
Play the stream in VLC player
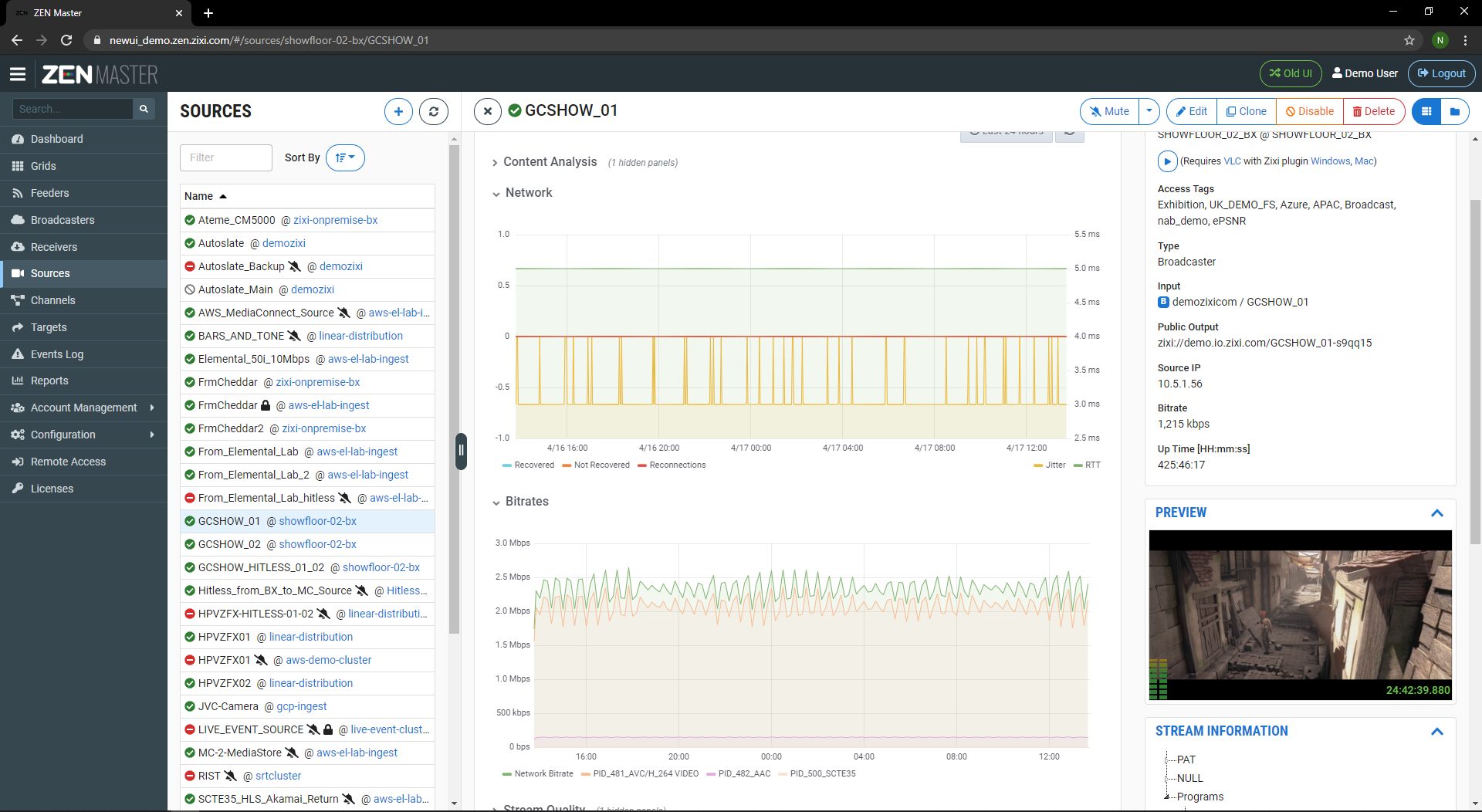point(1166,161)
